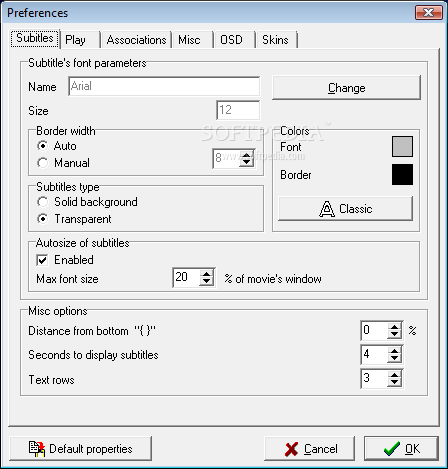Decrease manual border width value

pos(246,162)
